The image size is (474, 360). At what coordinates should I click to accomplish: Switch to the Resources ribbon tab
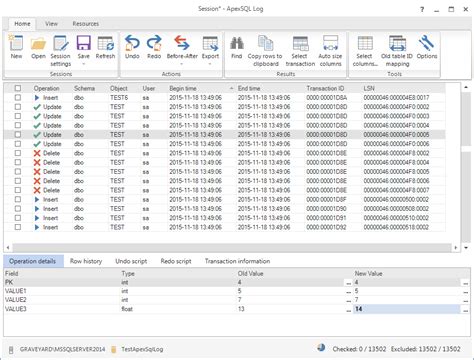[x=86, y=24]
